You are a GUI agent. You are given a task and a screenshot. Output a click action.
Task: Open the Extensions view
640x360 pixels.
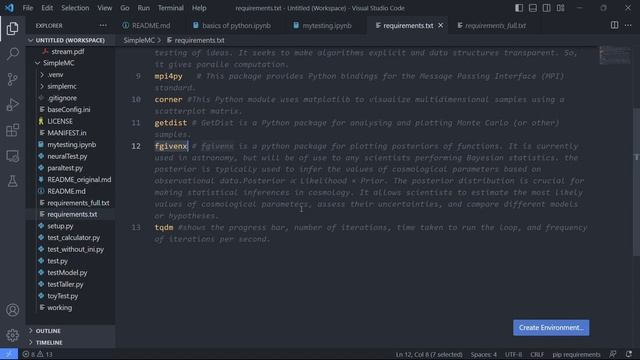click(12, 130)
